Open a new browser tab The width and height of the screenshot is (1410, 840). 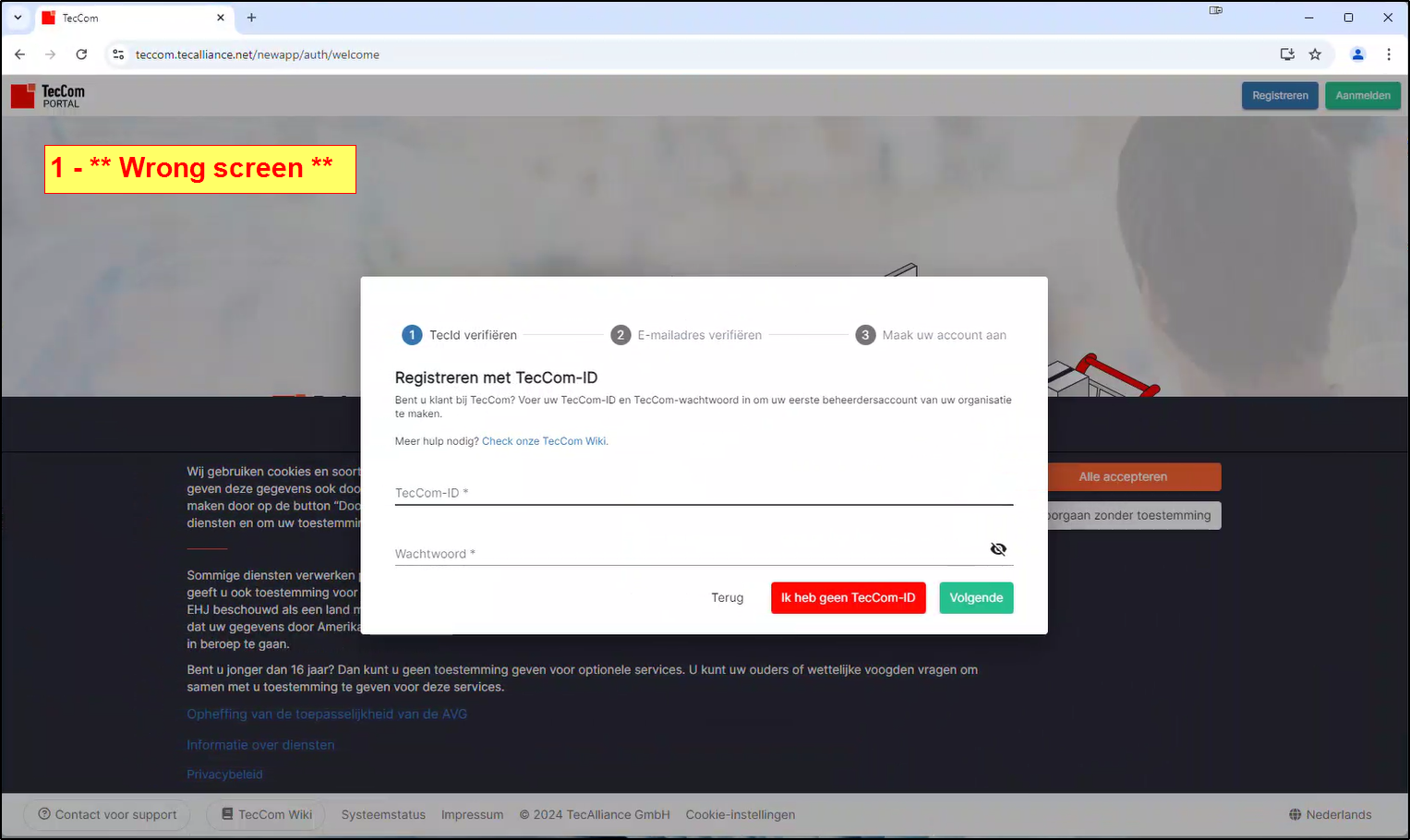coord(251,18)
